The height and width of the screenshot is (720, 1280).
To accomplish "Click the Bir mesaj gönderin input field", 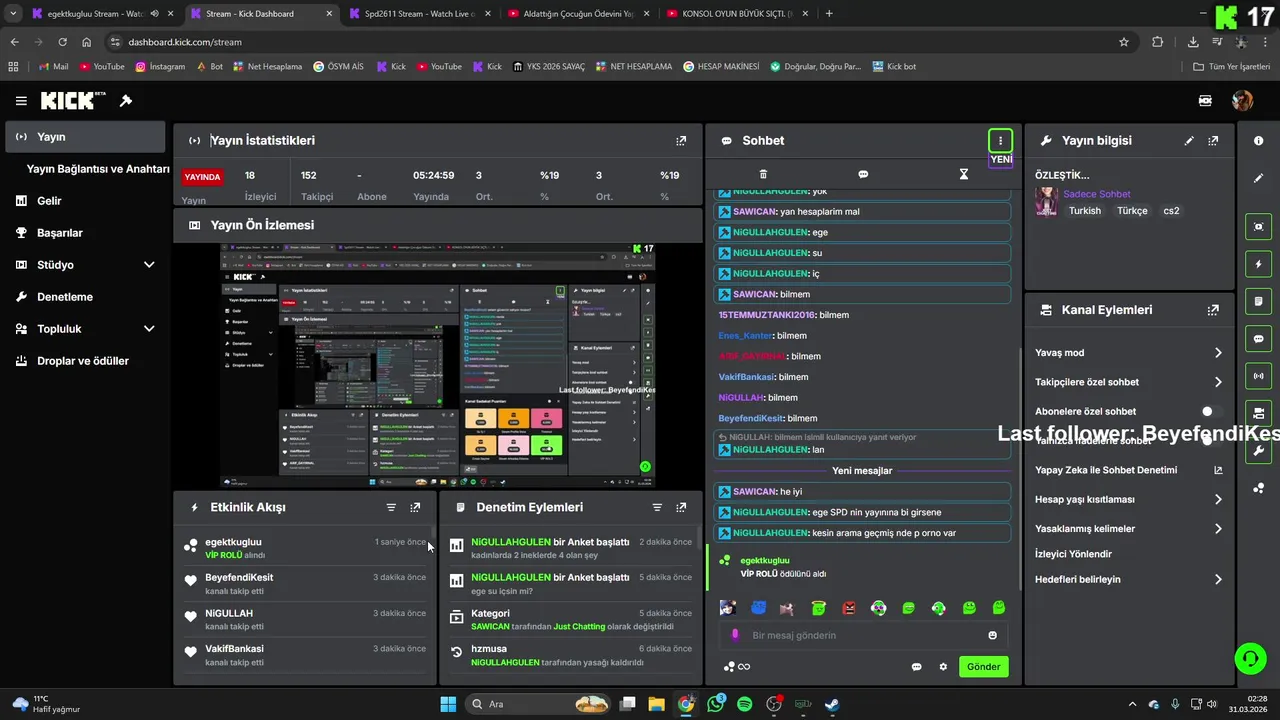I will coord(862,635).
